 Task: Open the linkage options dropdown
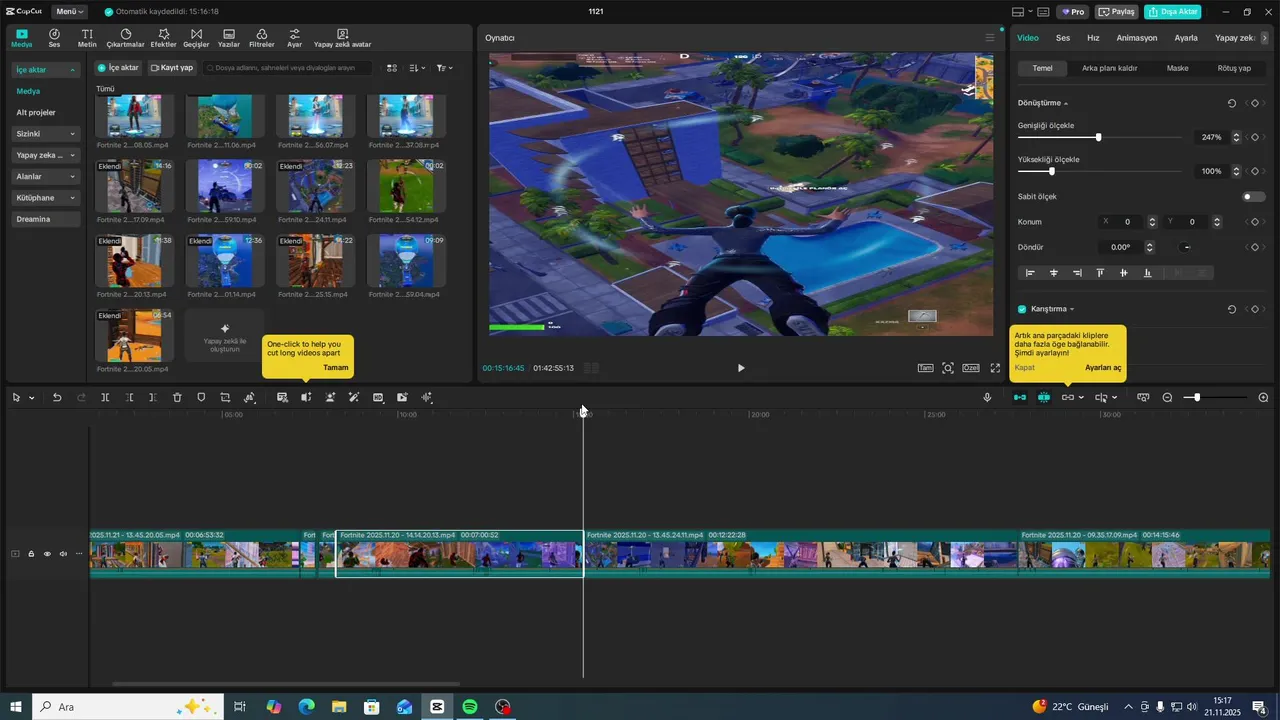pos(1081,397)
